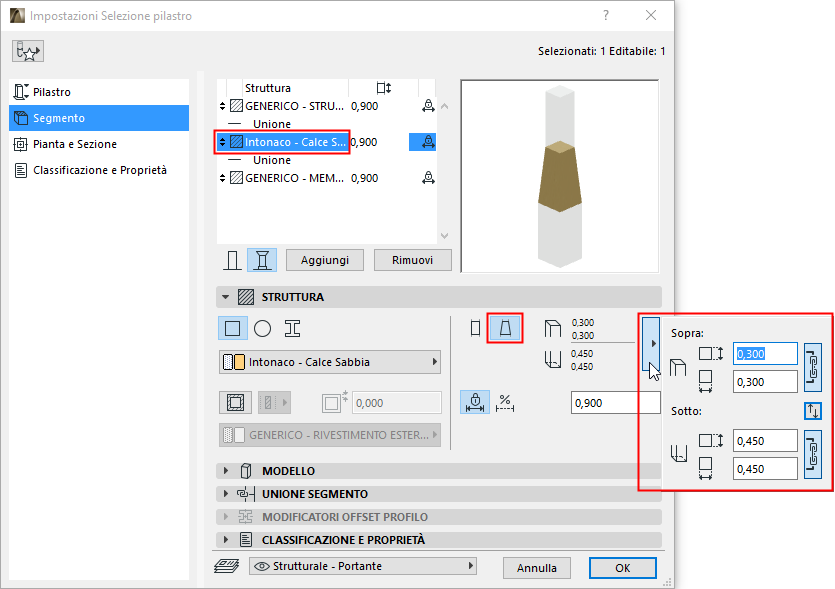The width and height of the screenshot is (835, 589).
Task: Click the multi-segment column icon
Action: pos(262,260)
